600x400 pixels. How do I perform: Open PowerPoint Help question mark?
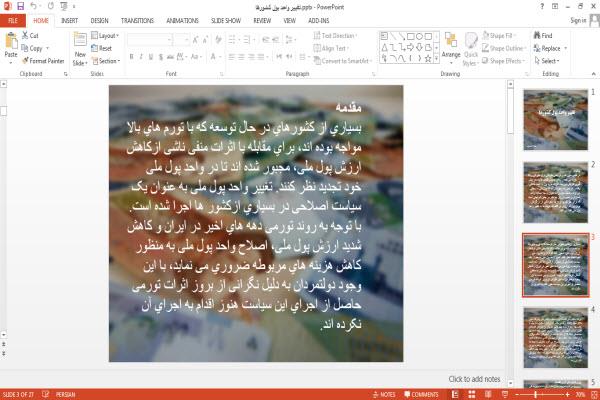tap(542, 7)
